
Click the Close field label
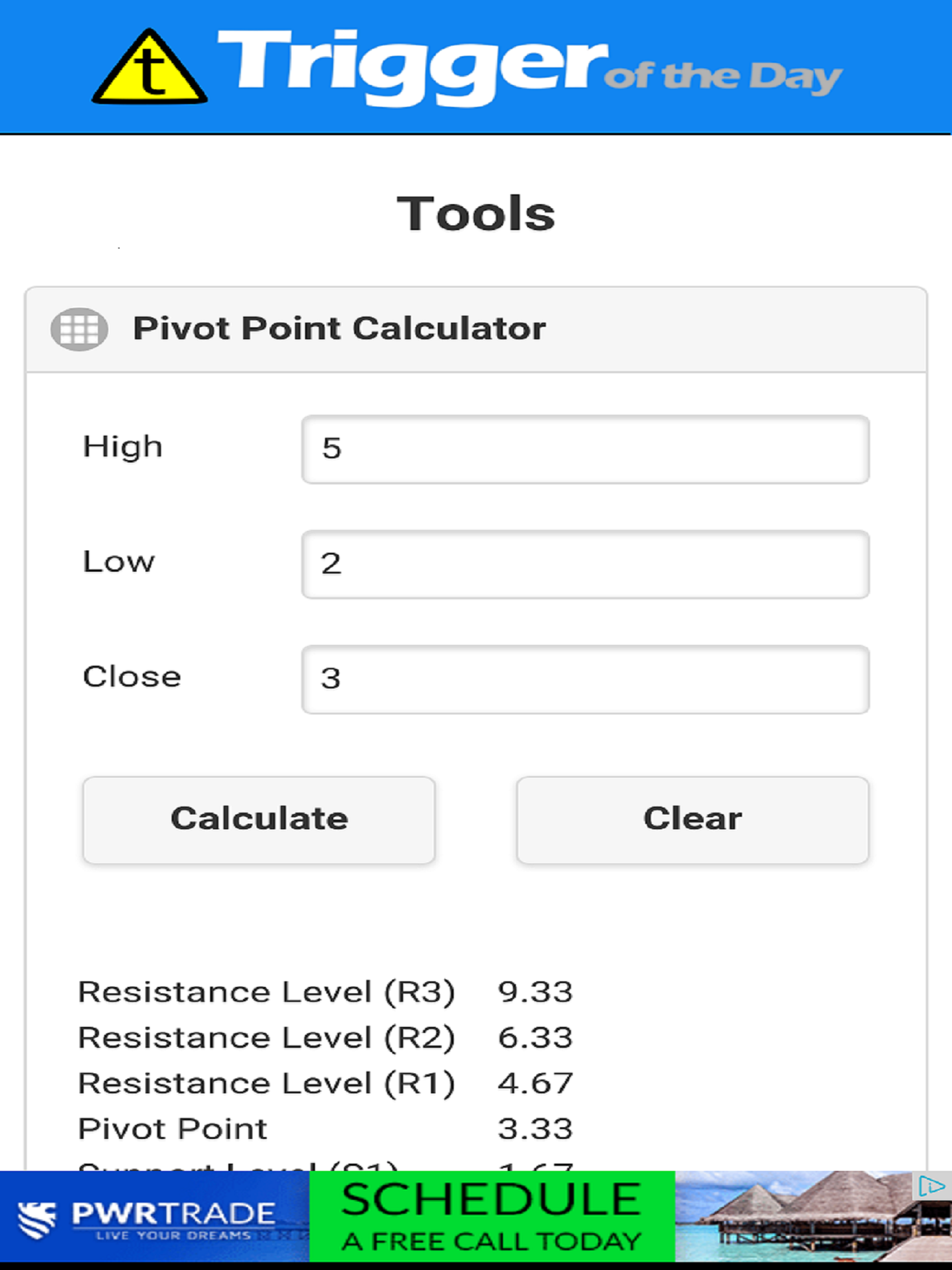tap(132, 677)
